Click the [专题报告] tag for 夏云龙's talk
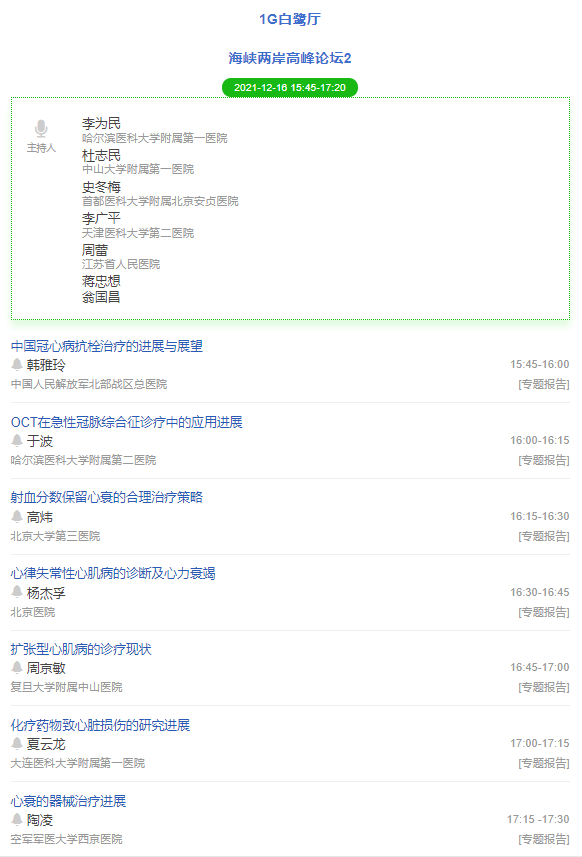 click(x=544, y=763)
